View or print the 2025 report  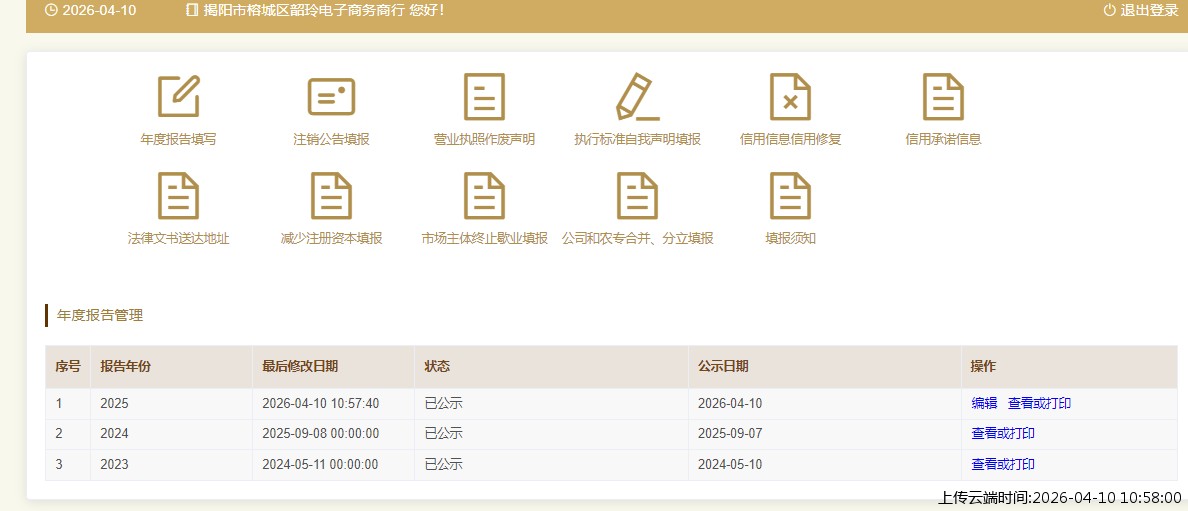click(1039, 403)
